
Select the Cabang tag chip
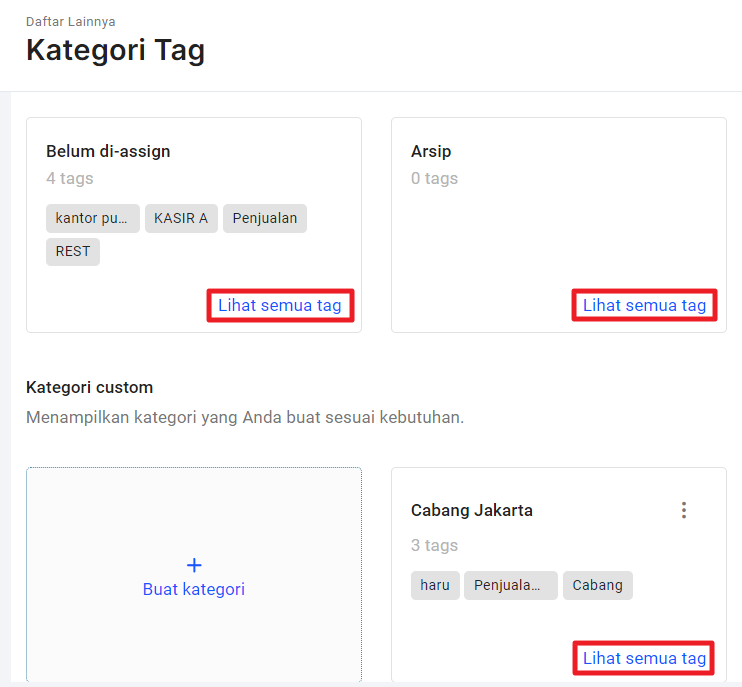pos(598,586)
